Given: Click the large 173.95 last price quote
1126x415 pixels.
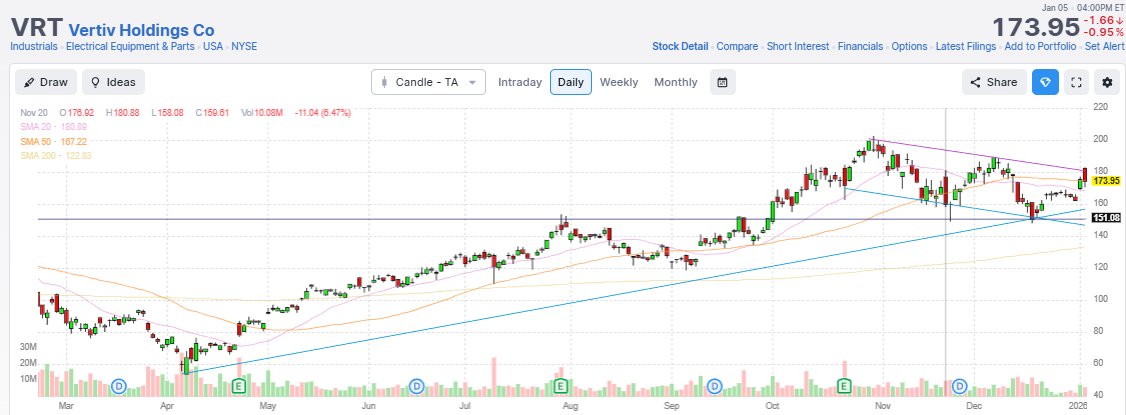Looking at the screenshot, I should (x=1036, y=28).
